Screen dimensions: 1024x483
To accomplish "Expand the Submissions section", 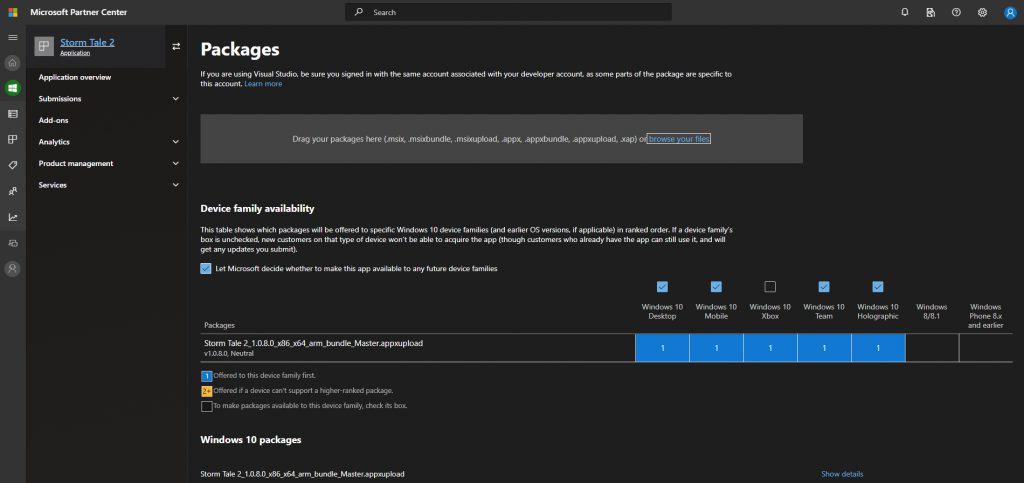I will [176, 99].
